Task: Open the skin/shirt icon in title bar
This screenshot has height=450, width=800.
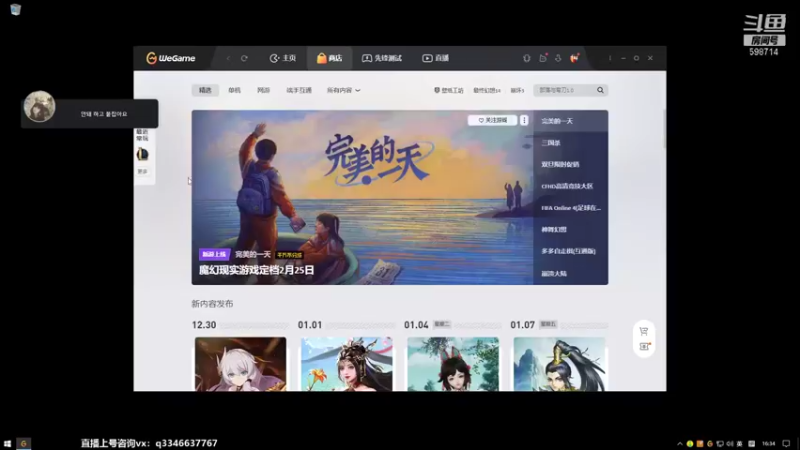Action: coord(527,58)
